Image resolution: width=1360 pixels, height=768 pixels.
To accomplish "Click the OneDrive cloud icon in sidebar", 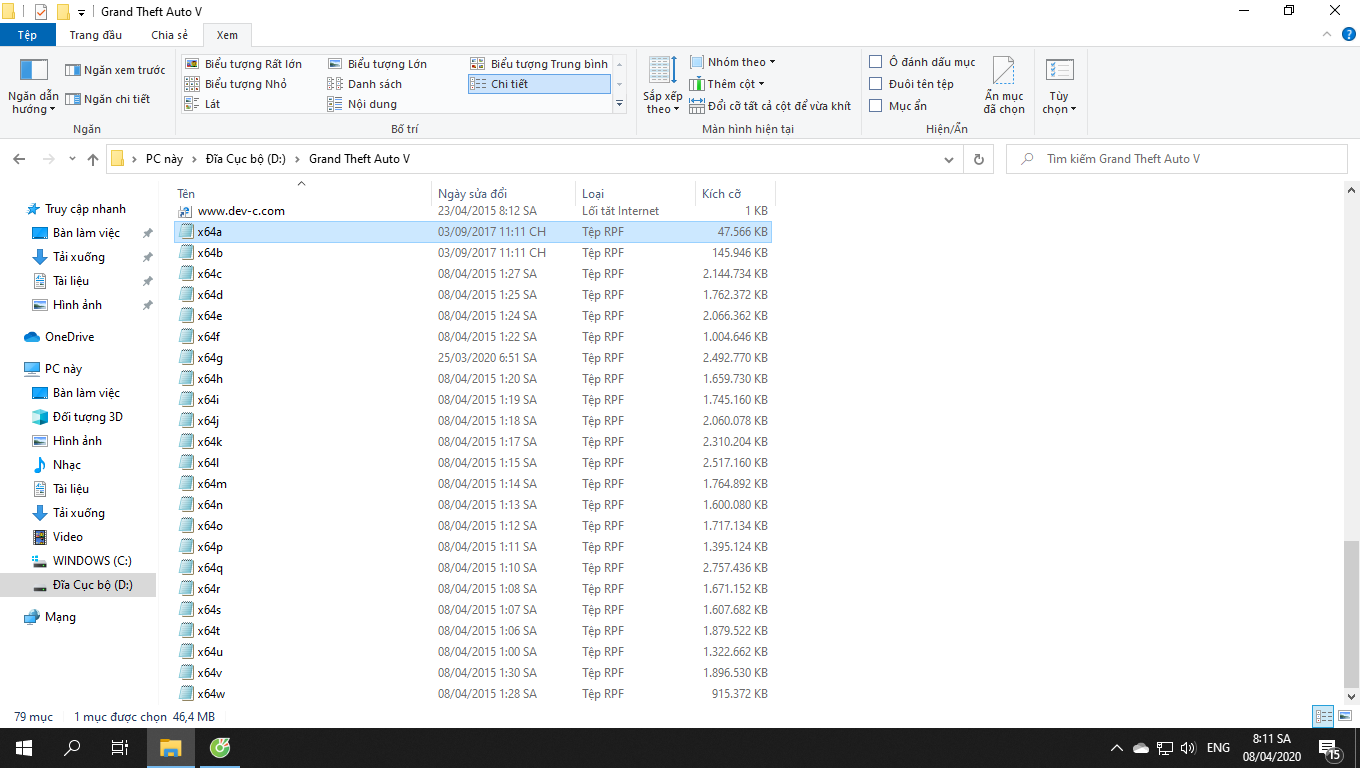I will click(x=31, y=337).
